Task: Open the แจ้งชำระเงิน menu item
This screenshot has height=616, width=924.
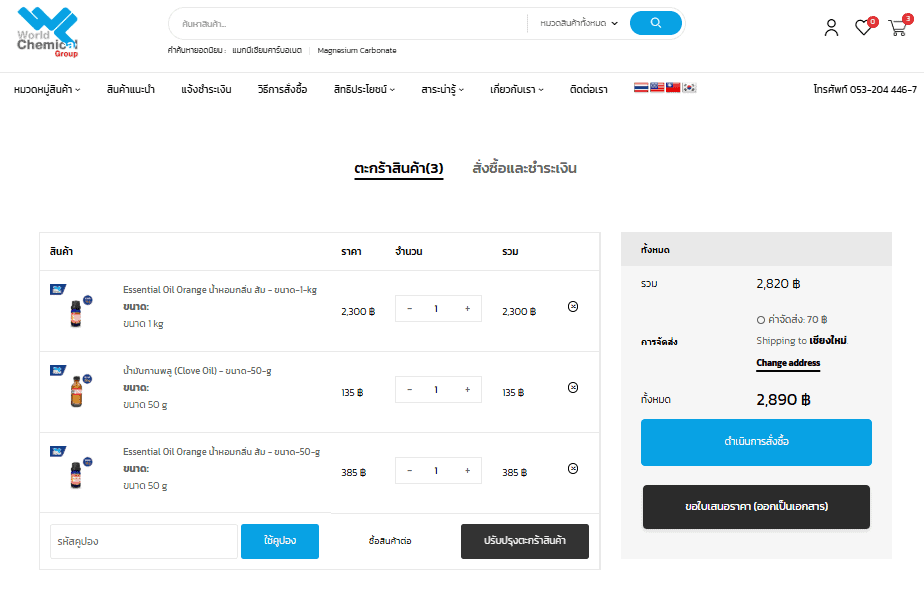Action: click(x=206, y=90)
